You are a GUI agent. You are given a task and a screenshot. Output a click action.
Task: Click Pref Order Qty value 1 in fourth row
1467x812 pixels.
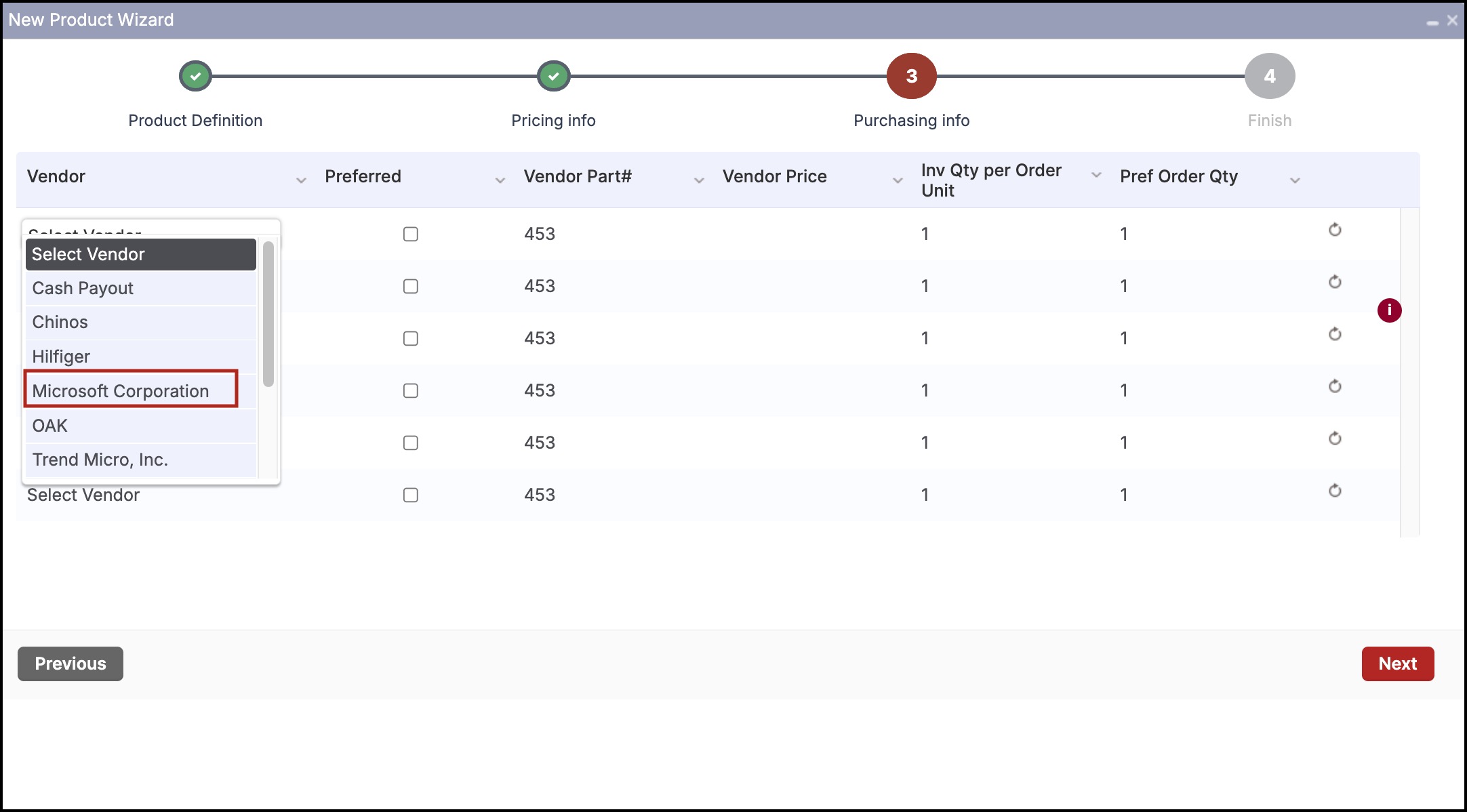click(x=1124, y=390)
